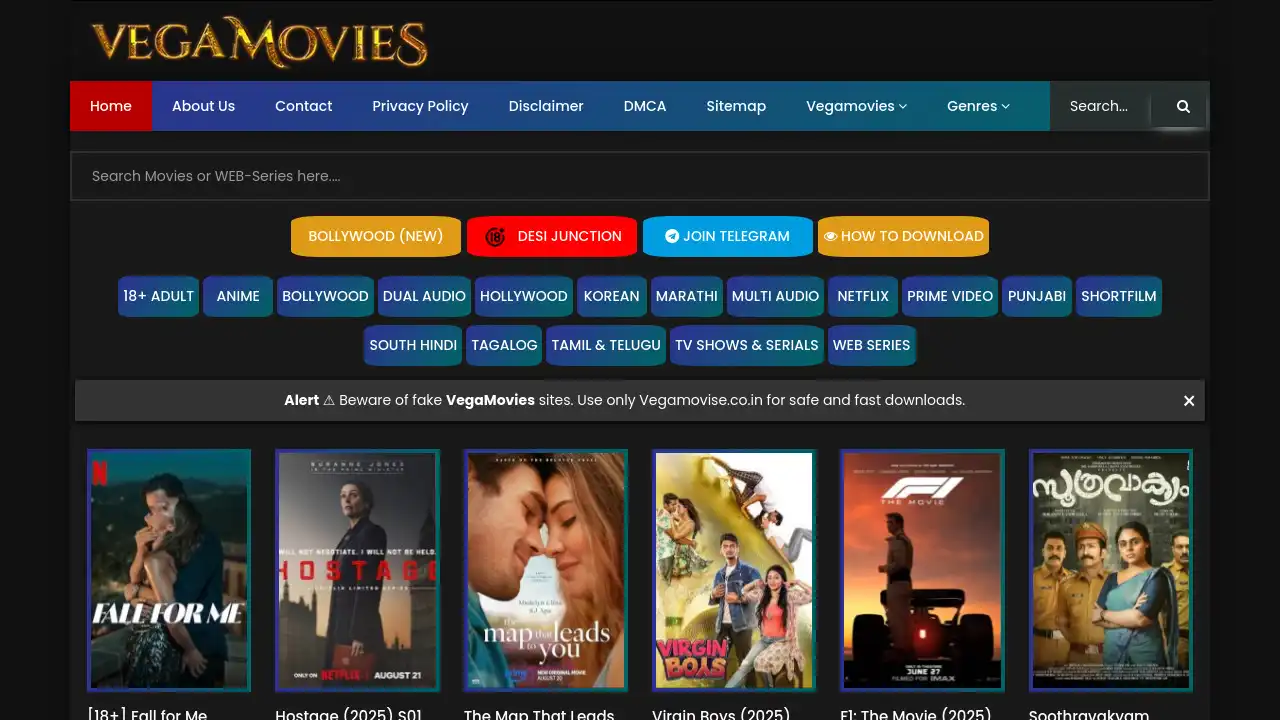Open the Virgin Boys poster
The image size is (1280, 720).
coord(734,570)
